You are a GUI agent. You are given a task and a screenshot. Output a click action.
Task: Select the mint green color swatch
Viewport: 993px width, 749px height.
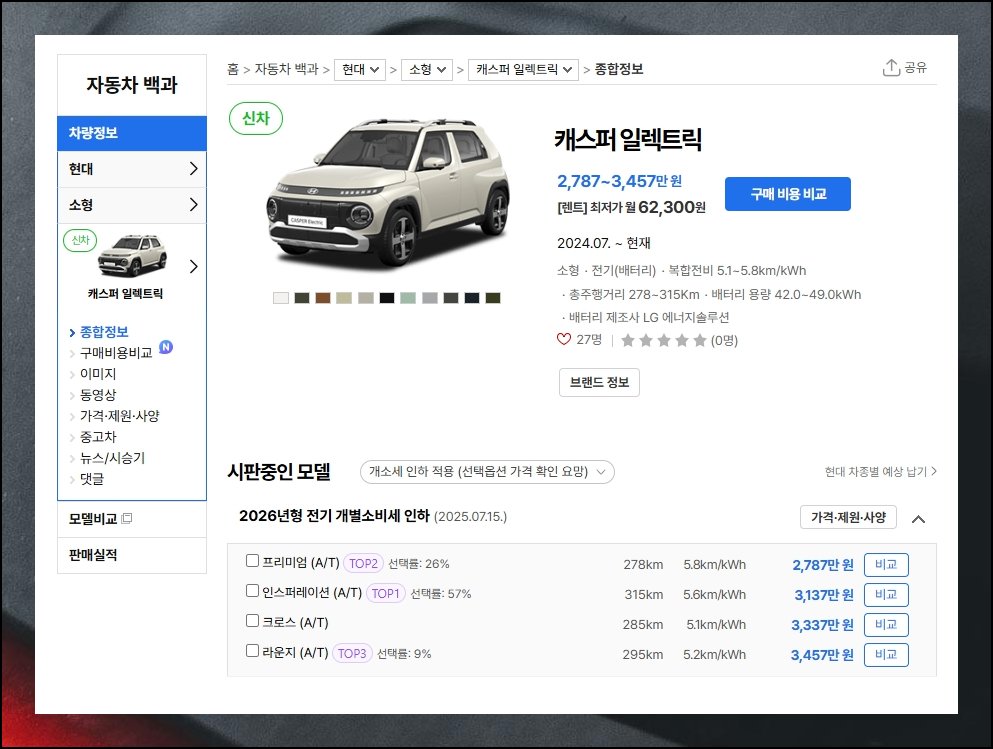coord(408,298)
